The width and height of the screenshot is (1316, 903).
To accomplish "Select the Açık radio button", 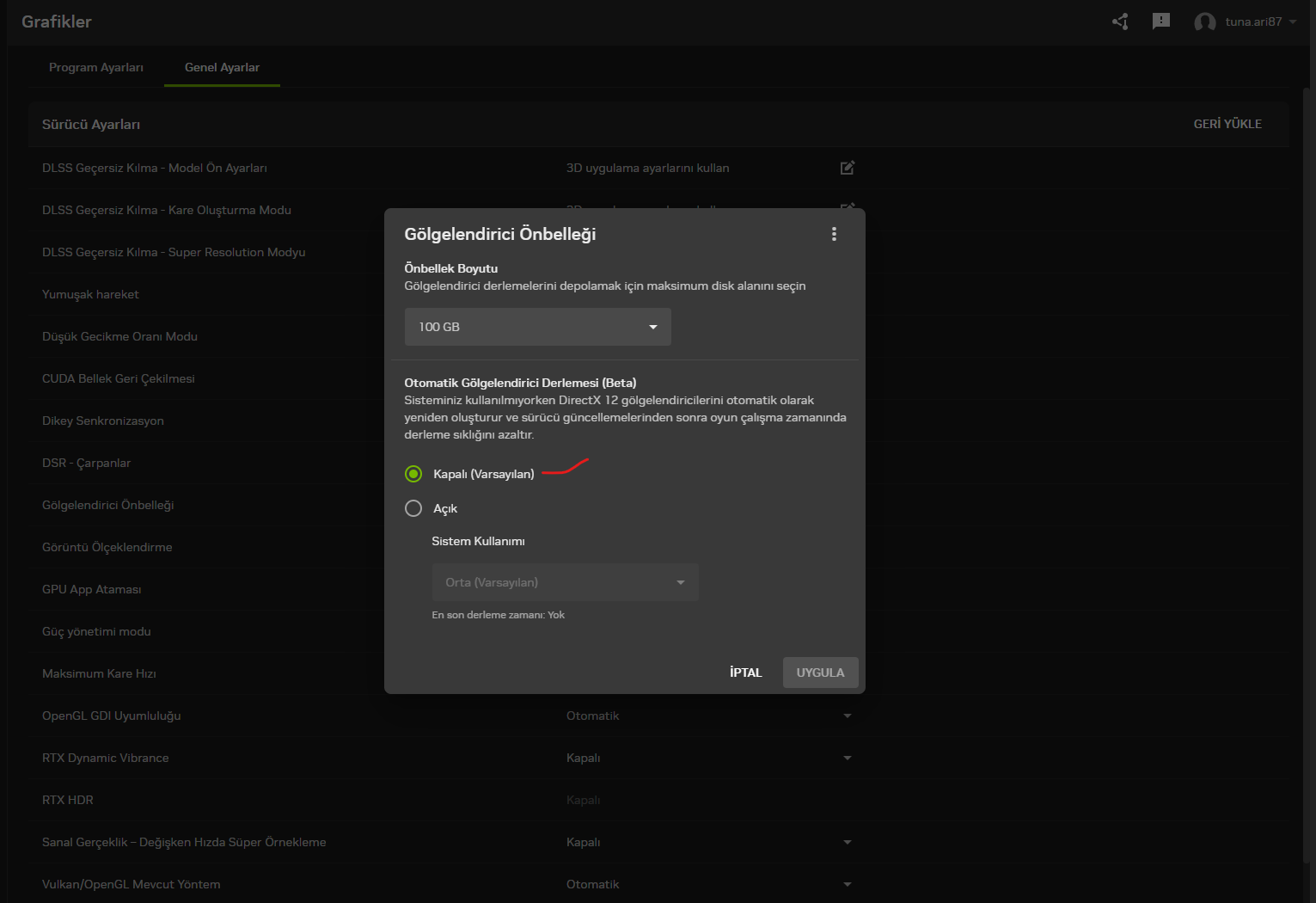I will [x=413, y=508].
